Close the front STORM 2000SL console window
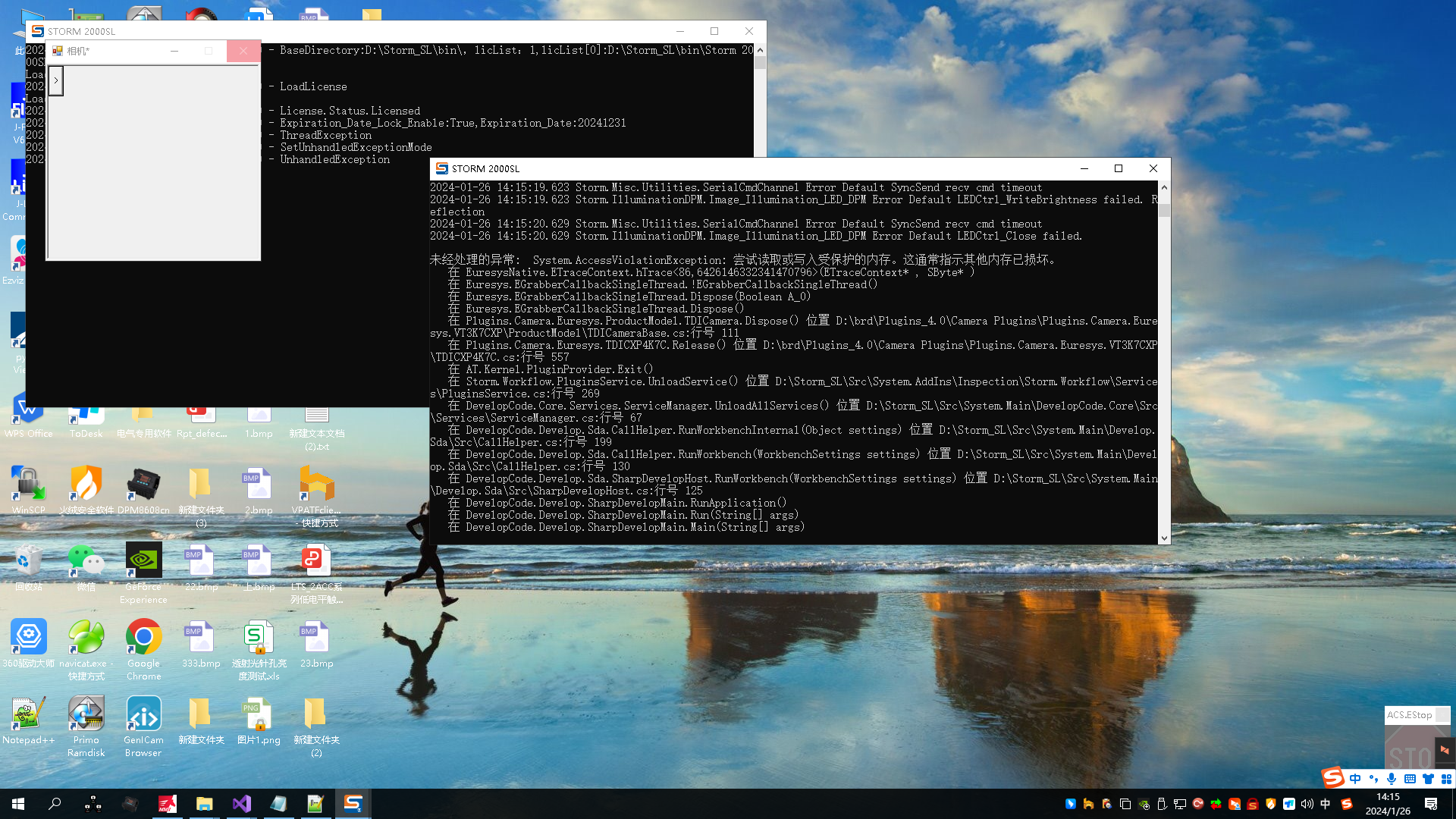1456x819 pixels. (1153, 168)
